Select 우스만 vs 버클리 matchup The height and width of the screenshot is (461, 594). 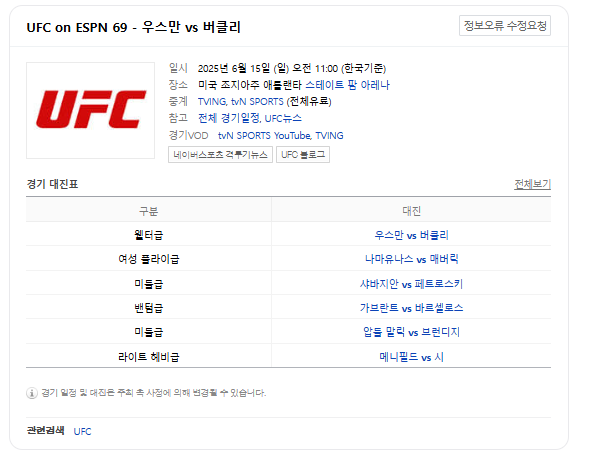[x=411, y=235]
